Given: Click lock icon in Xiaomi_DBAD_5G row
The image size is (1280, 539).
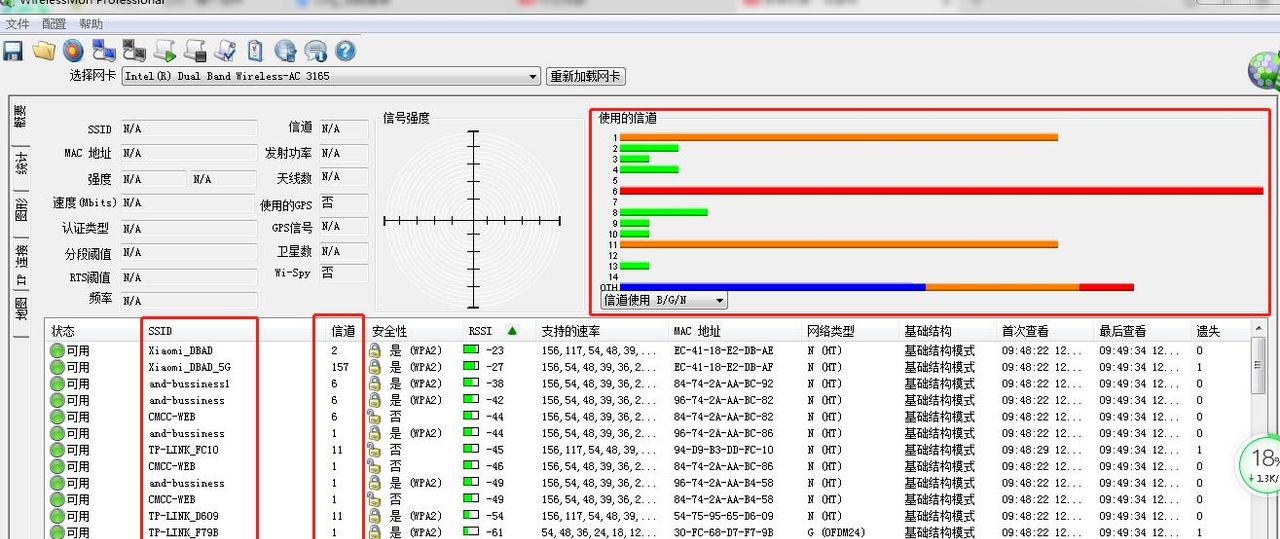Looking at the screenshot, I should pyautogui.click(x=375, y=367).
